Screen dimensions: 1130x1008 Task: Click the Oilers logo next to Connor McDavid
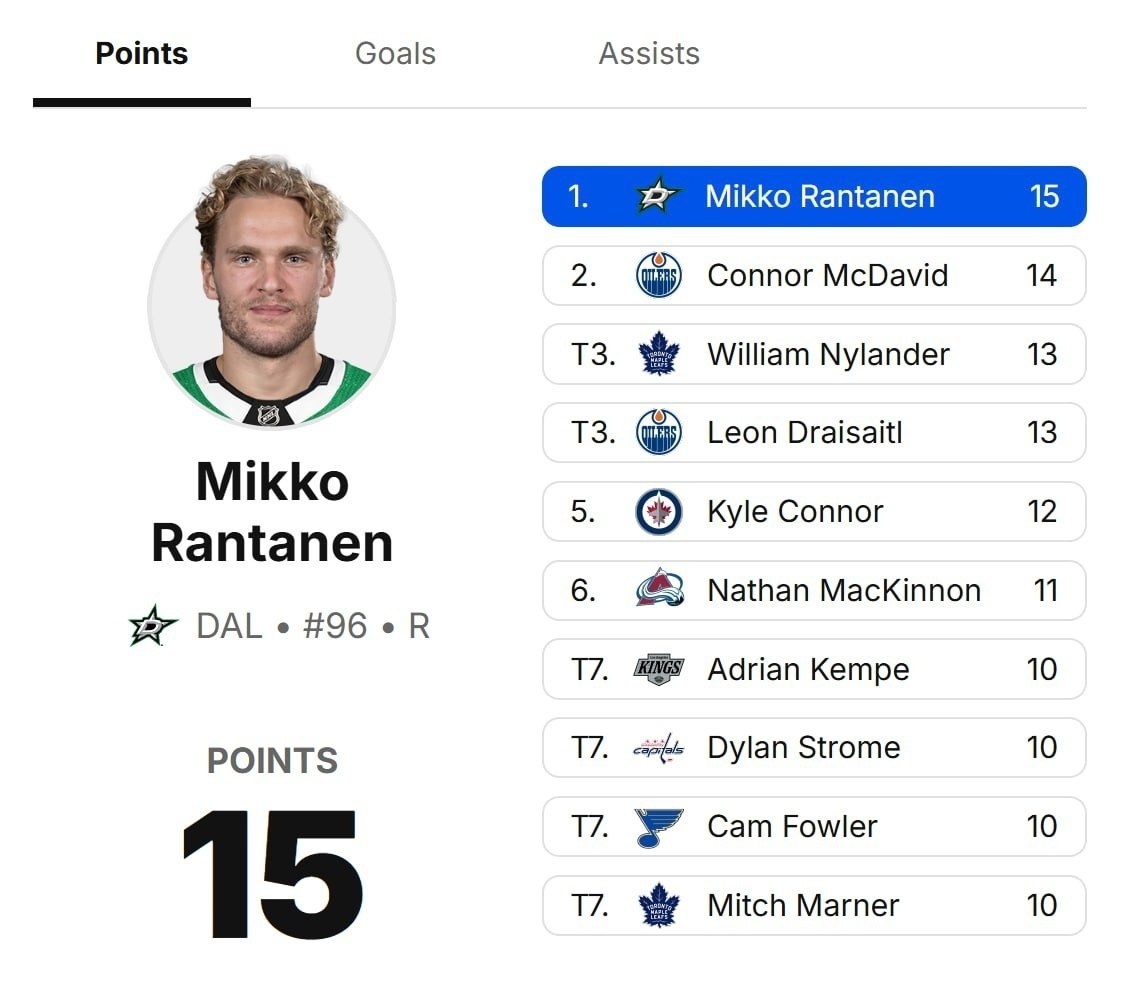coord(659,275)
